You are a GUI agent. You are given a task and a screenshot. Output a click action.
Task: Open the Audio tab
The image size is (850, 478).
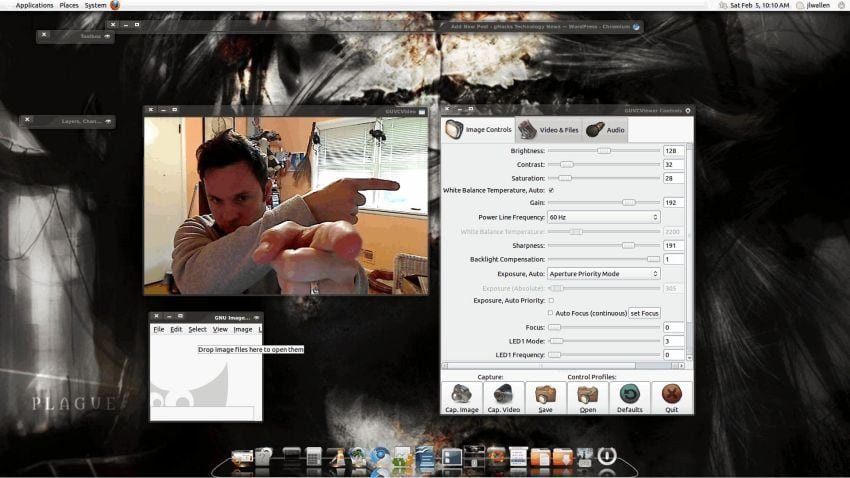[x=605, y=130]
